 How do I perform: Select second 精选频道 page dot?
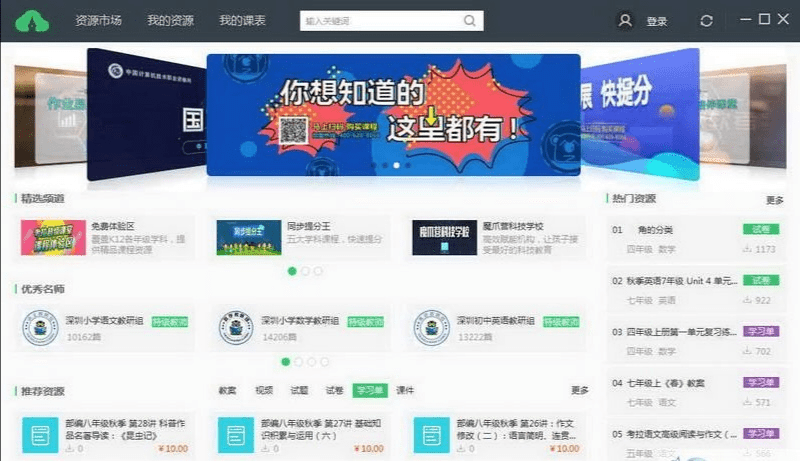point(305,271)
